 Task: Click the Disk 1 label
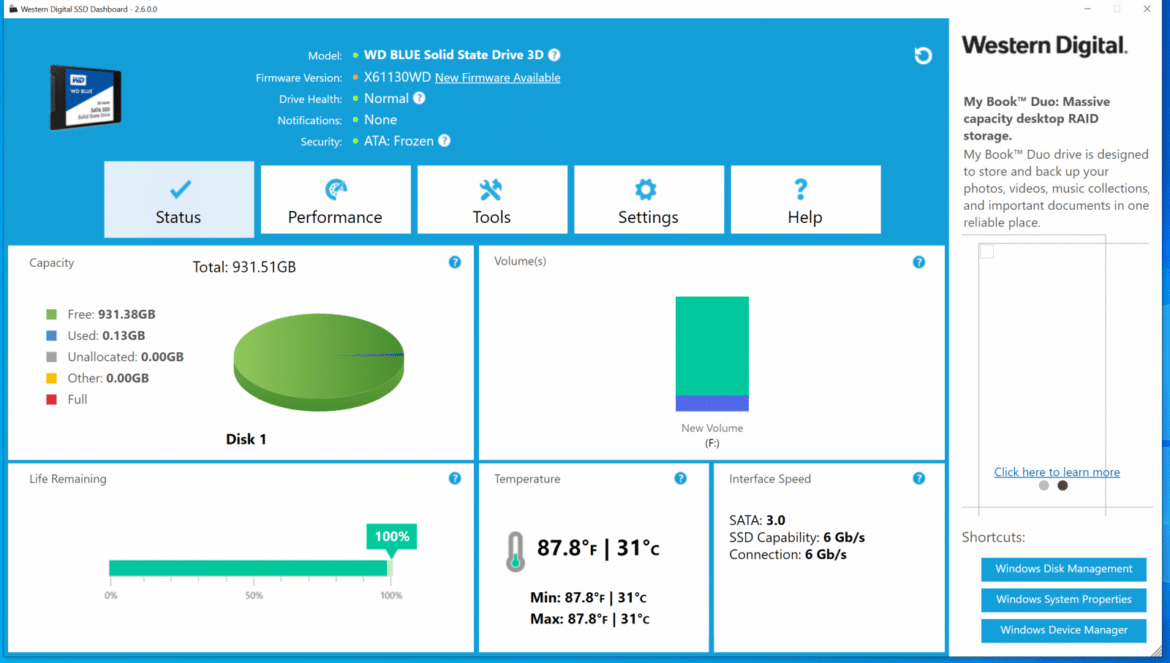246,439
